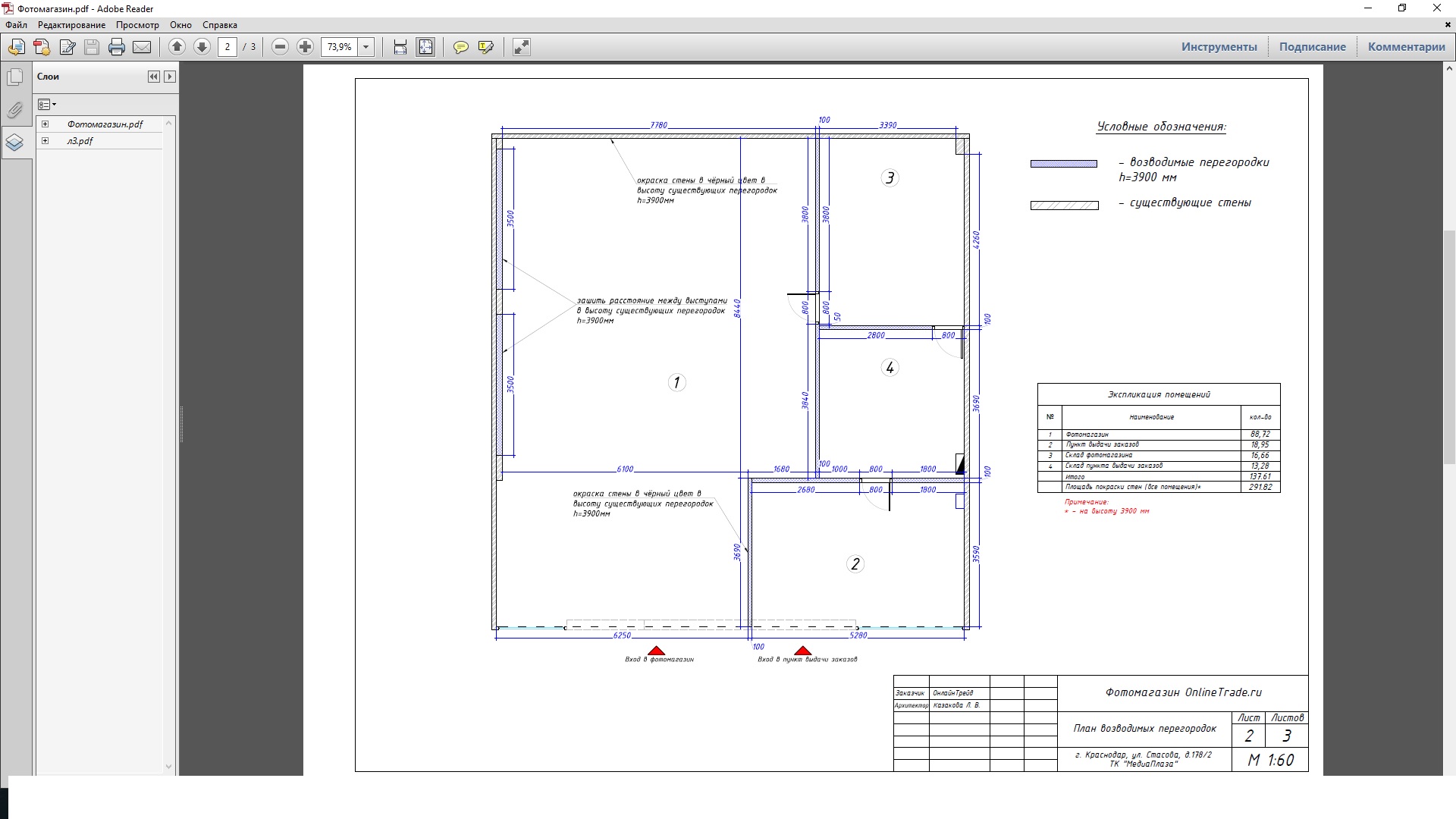Screen dimensions: 1456x819
Task: Zoom in with plus button
Action: (305, 47)
